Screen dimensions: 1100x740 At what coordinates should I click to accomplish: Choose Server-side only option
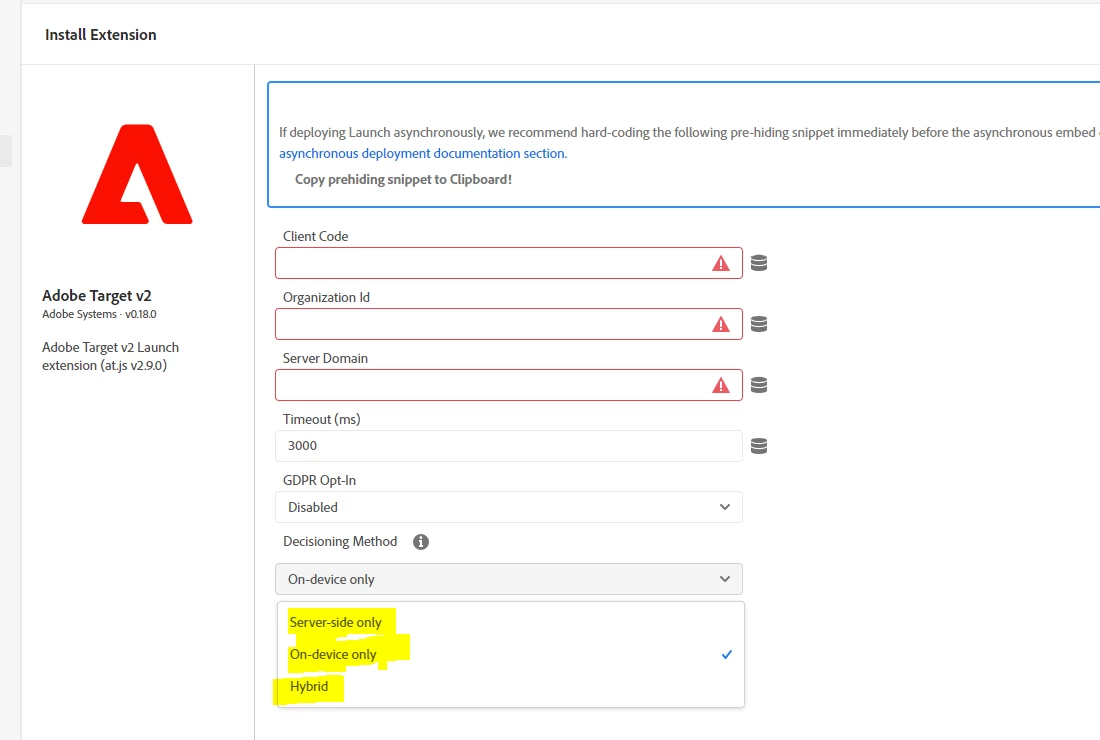[x=511, y=622]
